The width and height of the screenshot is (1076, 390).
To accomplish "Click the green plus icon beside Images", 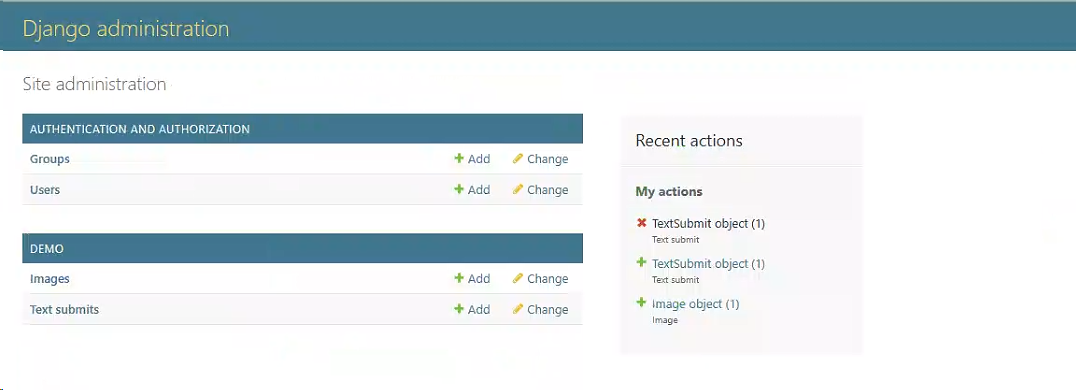I will (459, 278).
